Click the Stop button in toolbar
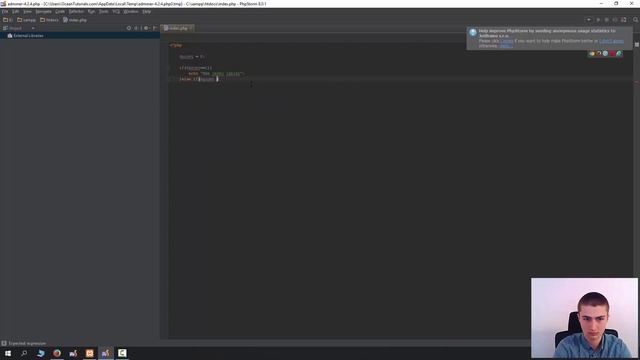 (x=615, y=20)
